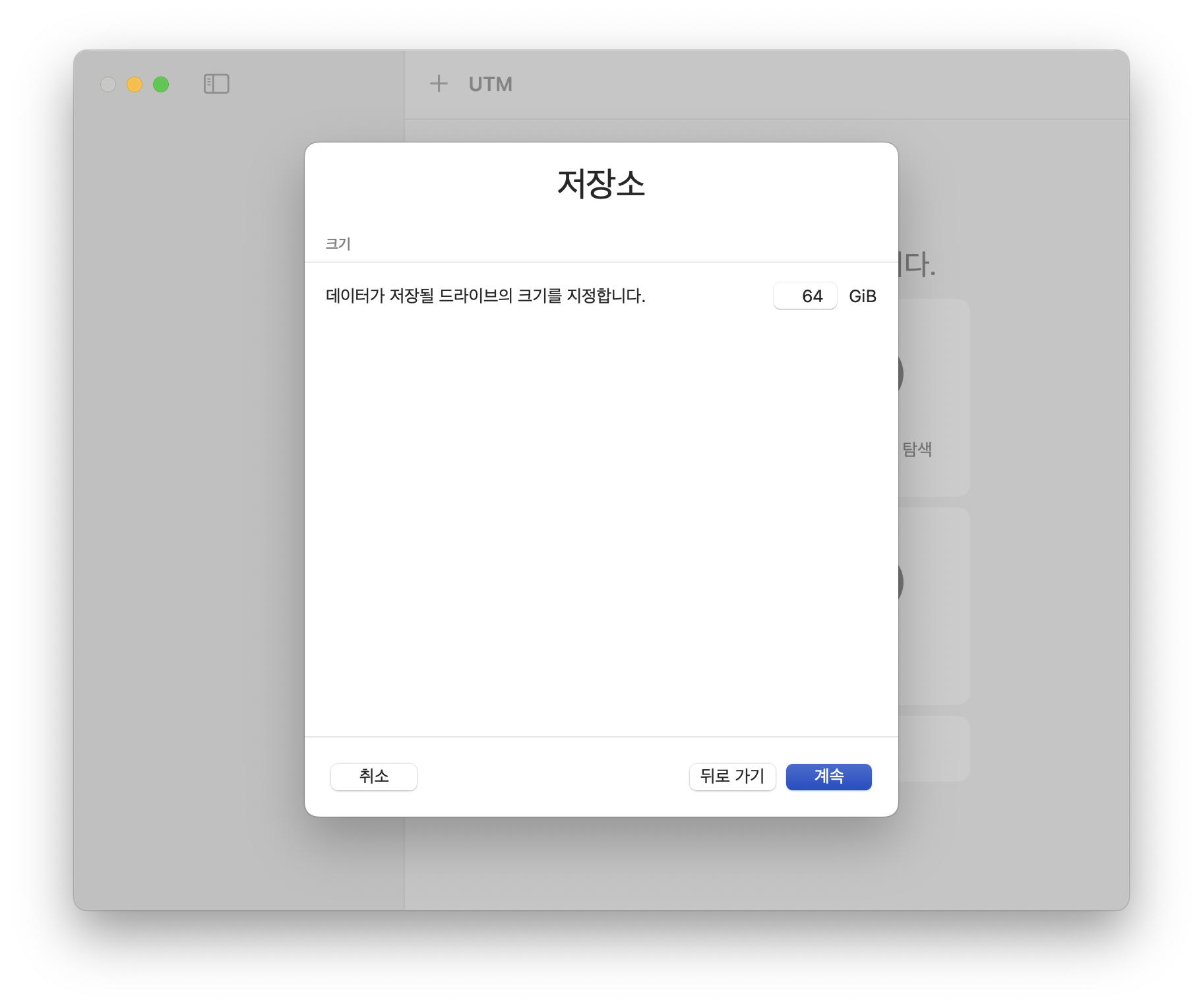
Task: Toggle the sidebar icon in UTM toolbar
Action: coord(216,84)
